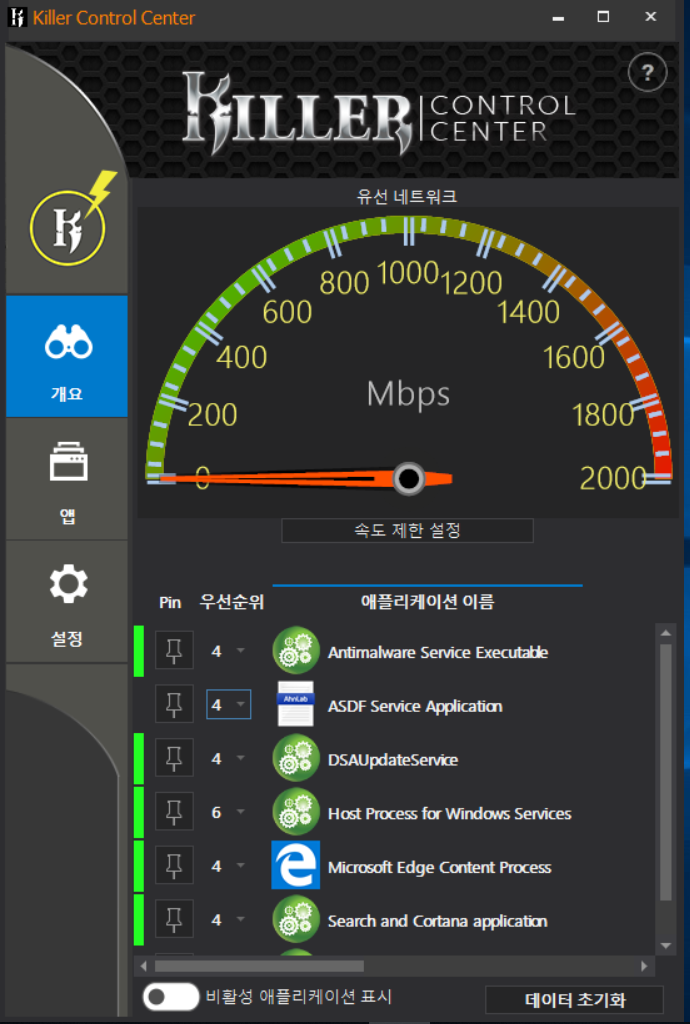
Task: Click the 유선 네트워크 label
Action: (x=407, y=196)
